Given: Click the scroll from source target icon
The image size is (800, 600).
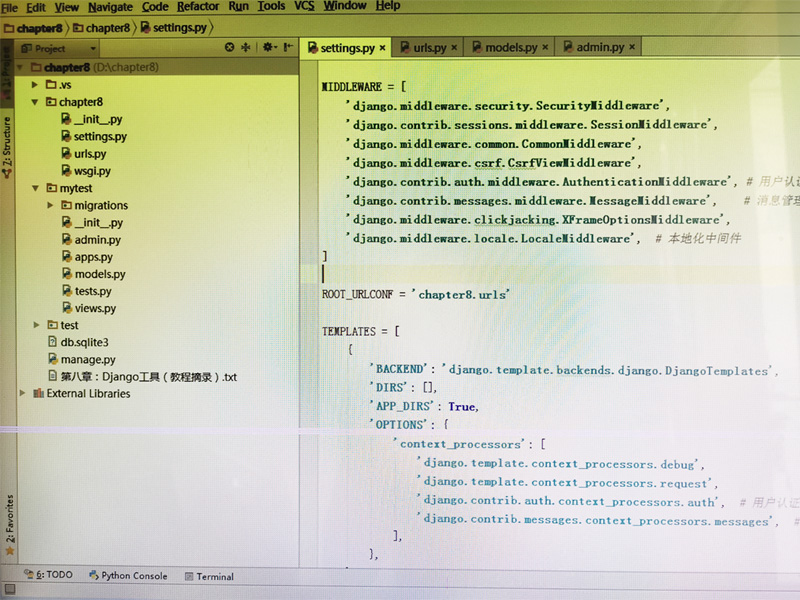Looking at the screenshot, I should tap(230, 47).
